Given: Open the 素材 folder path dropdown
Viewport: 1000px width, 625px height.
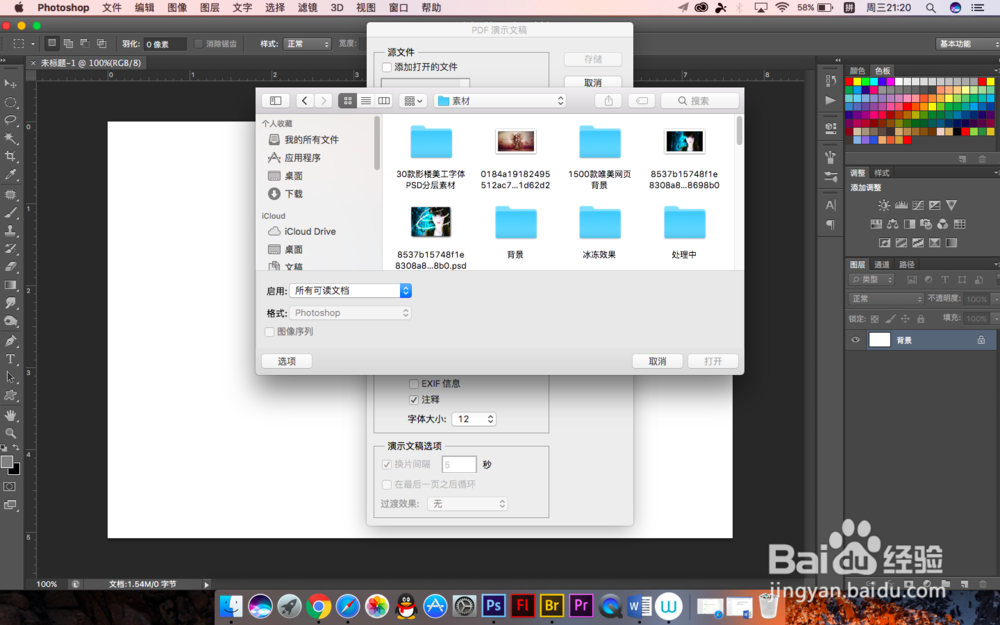Looking at the screenshot, I should 500,100.
